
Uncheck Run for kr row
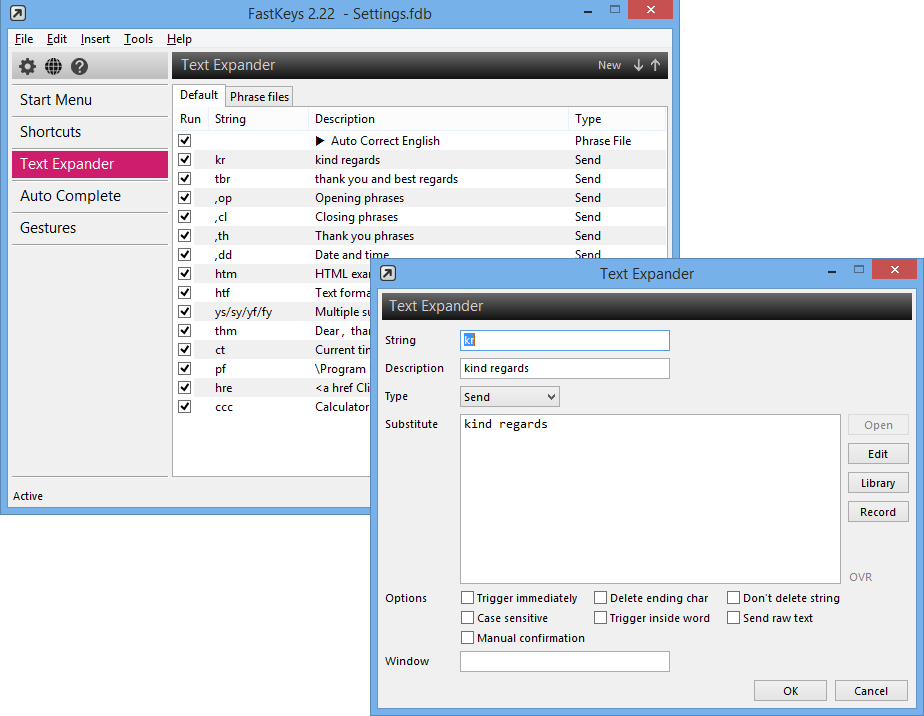click(185, 159)
